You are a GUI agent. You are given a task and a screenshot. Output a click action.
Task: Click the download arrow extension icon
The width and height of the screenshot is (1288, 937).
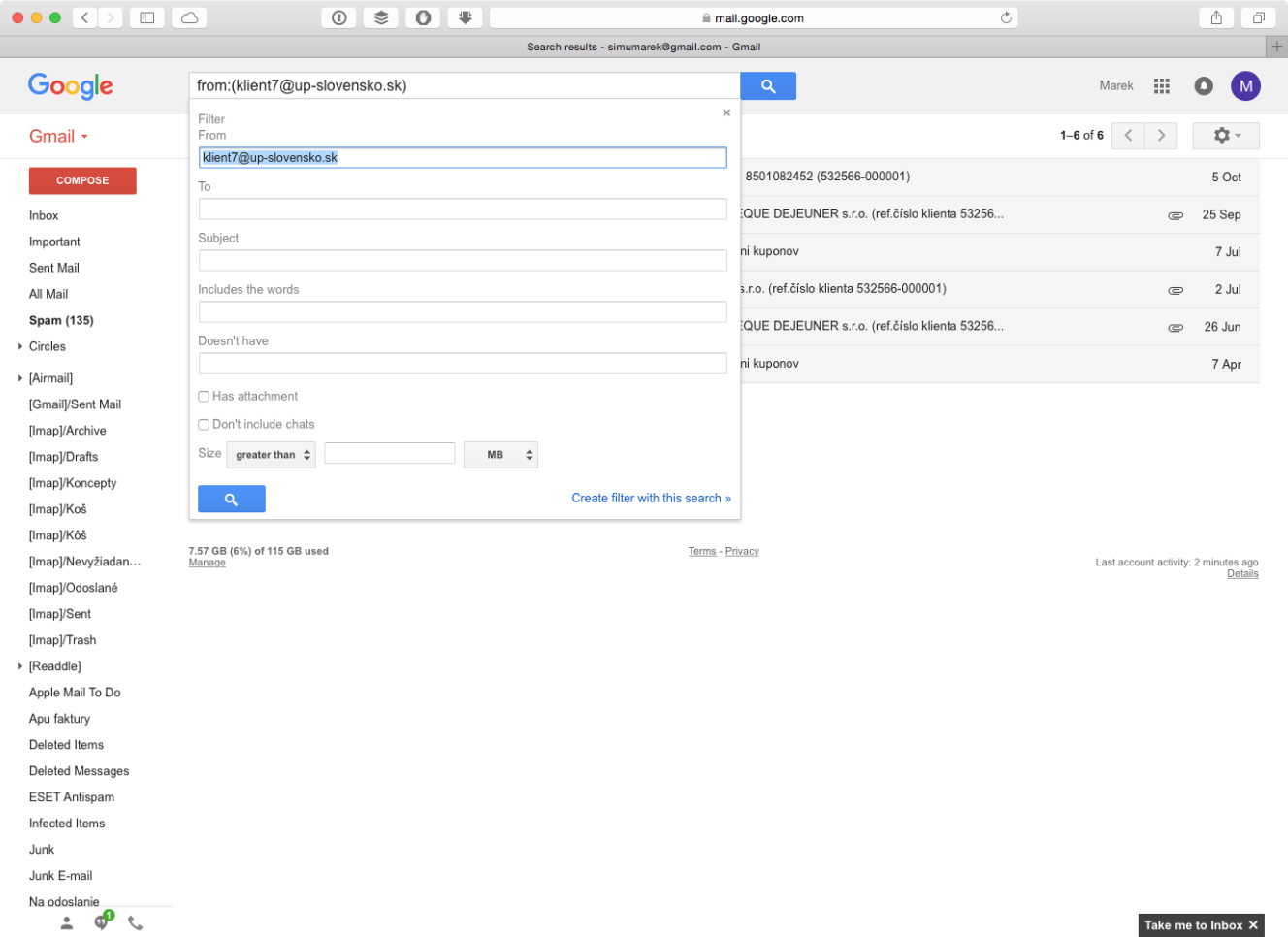[x=466, y=17]
